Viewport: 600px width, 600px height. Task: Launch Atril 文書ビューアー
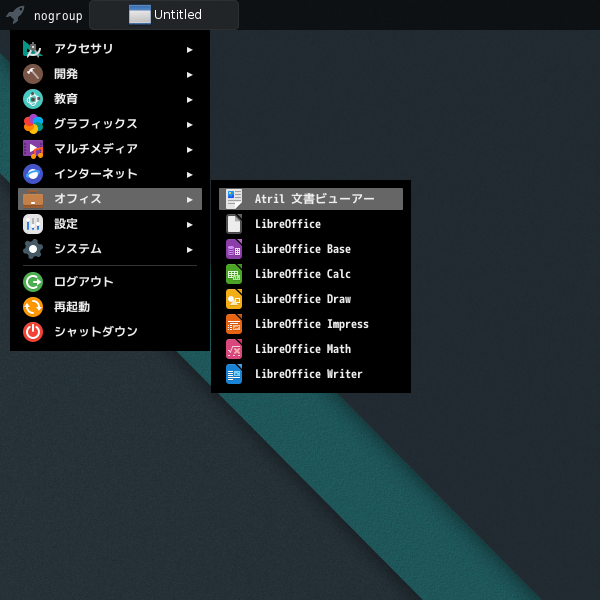click(311, 199)
